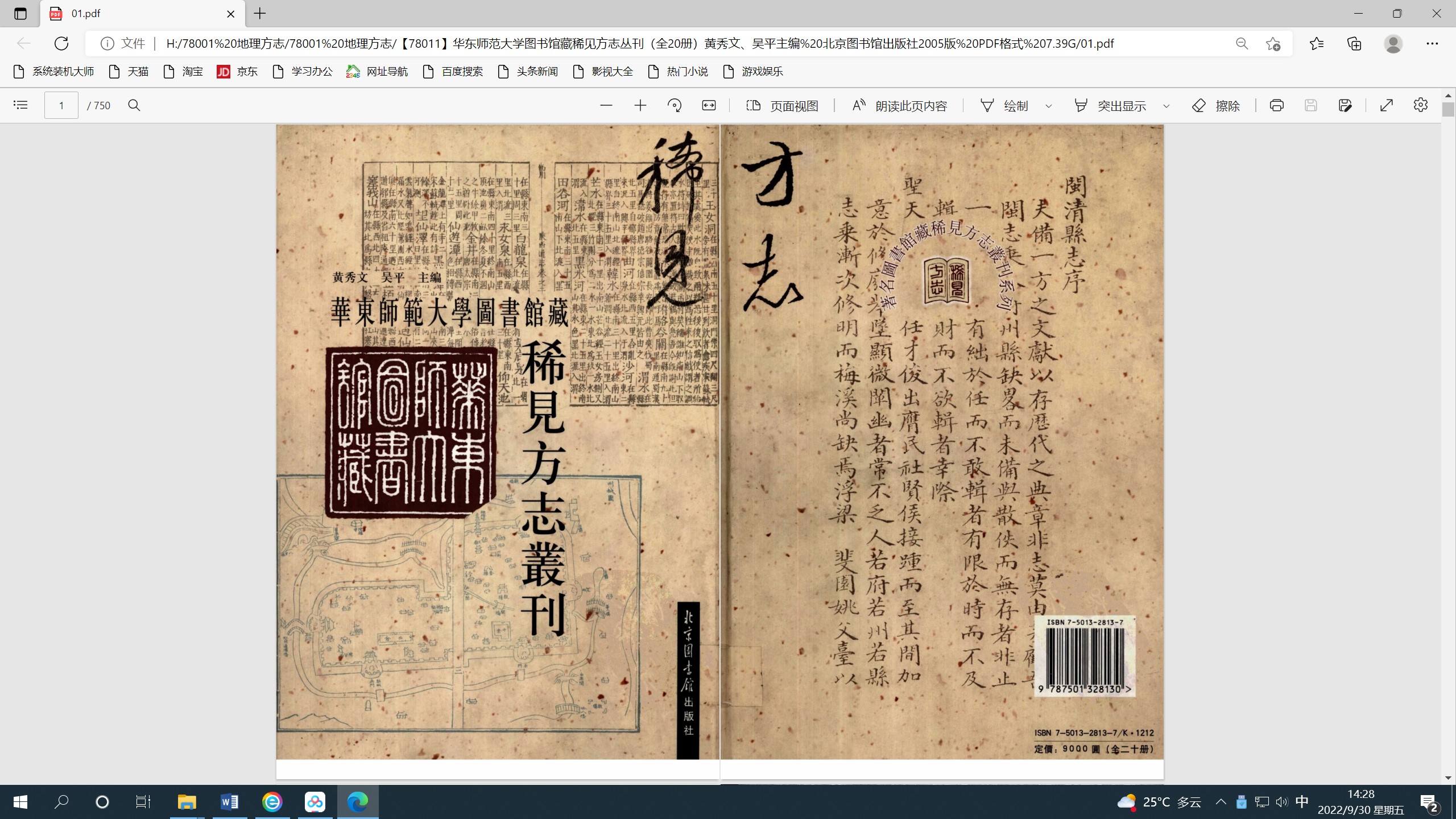1456x819 pixels.
Task: Open 淘宝 bookmark
Action: [183, 71]
